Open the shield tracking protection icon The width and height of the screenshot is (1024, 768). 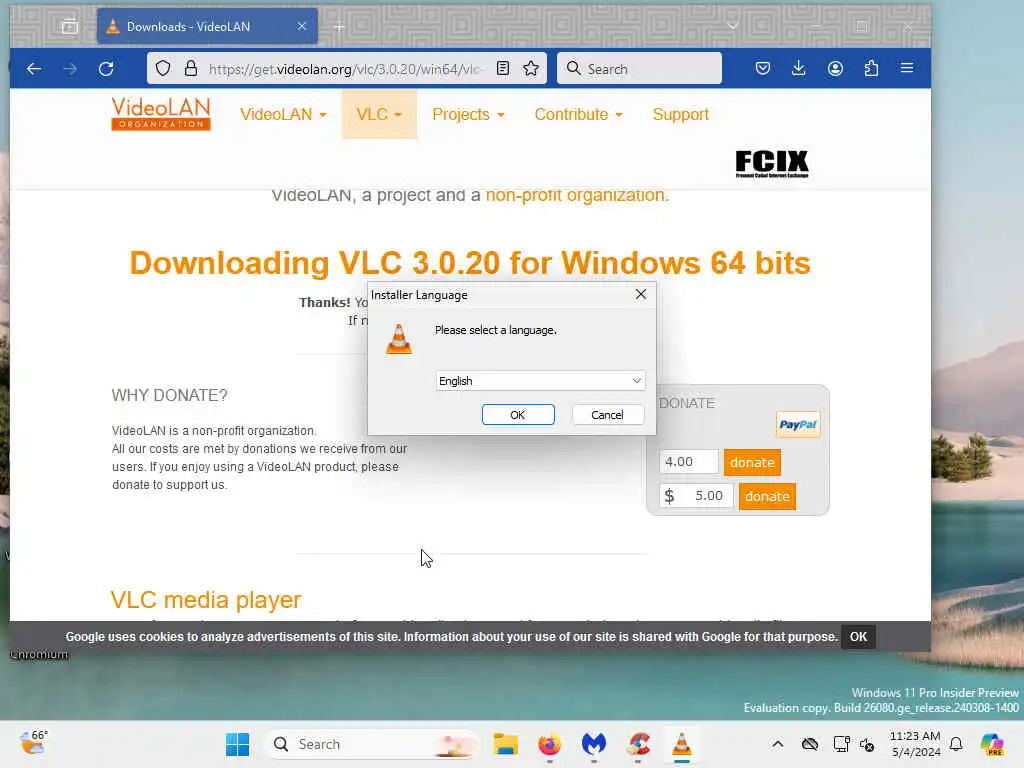pyautogui.click(x=163, y=69)
